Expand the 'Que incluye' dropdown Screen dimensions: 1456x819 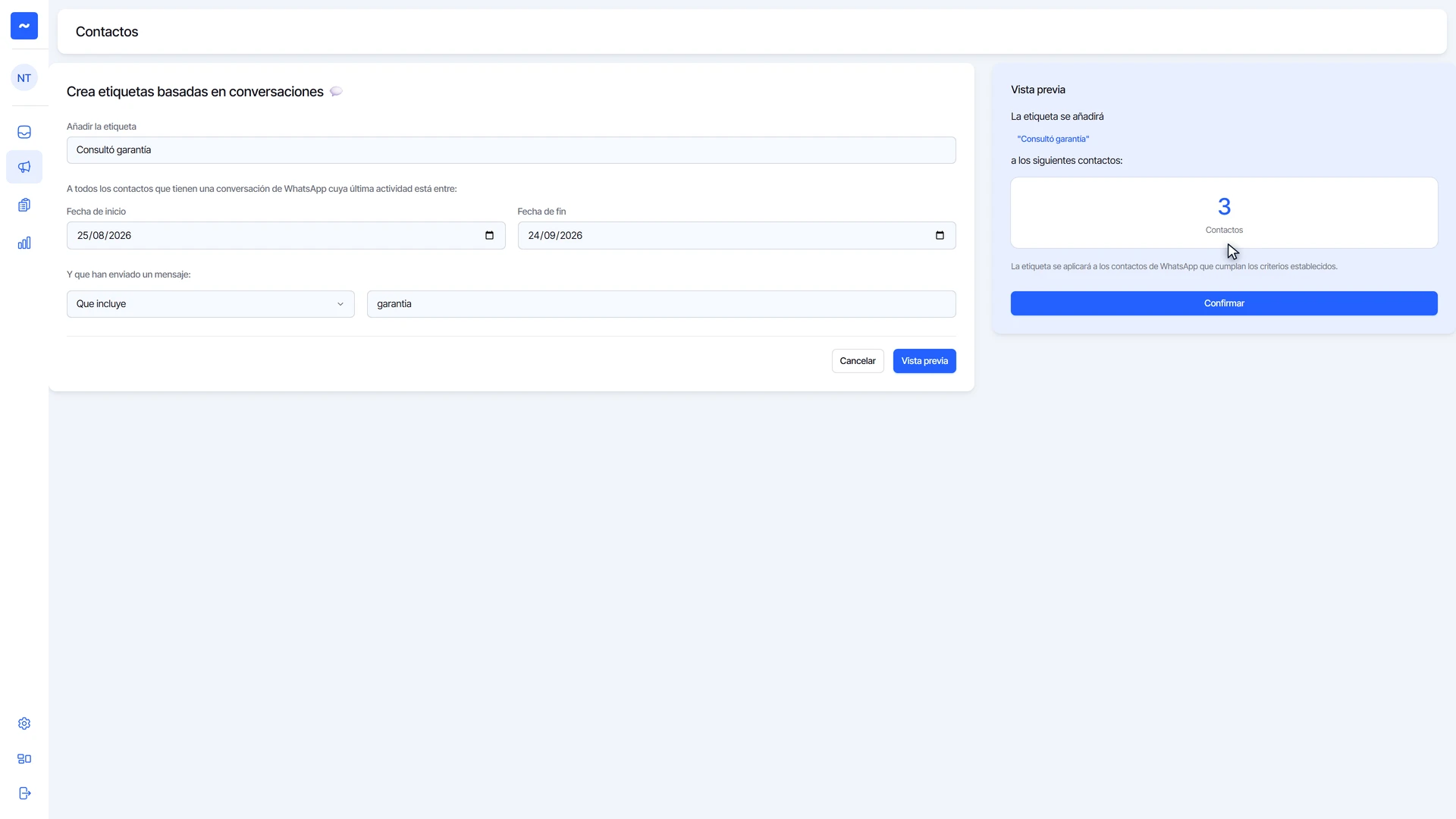click(210, 304)
